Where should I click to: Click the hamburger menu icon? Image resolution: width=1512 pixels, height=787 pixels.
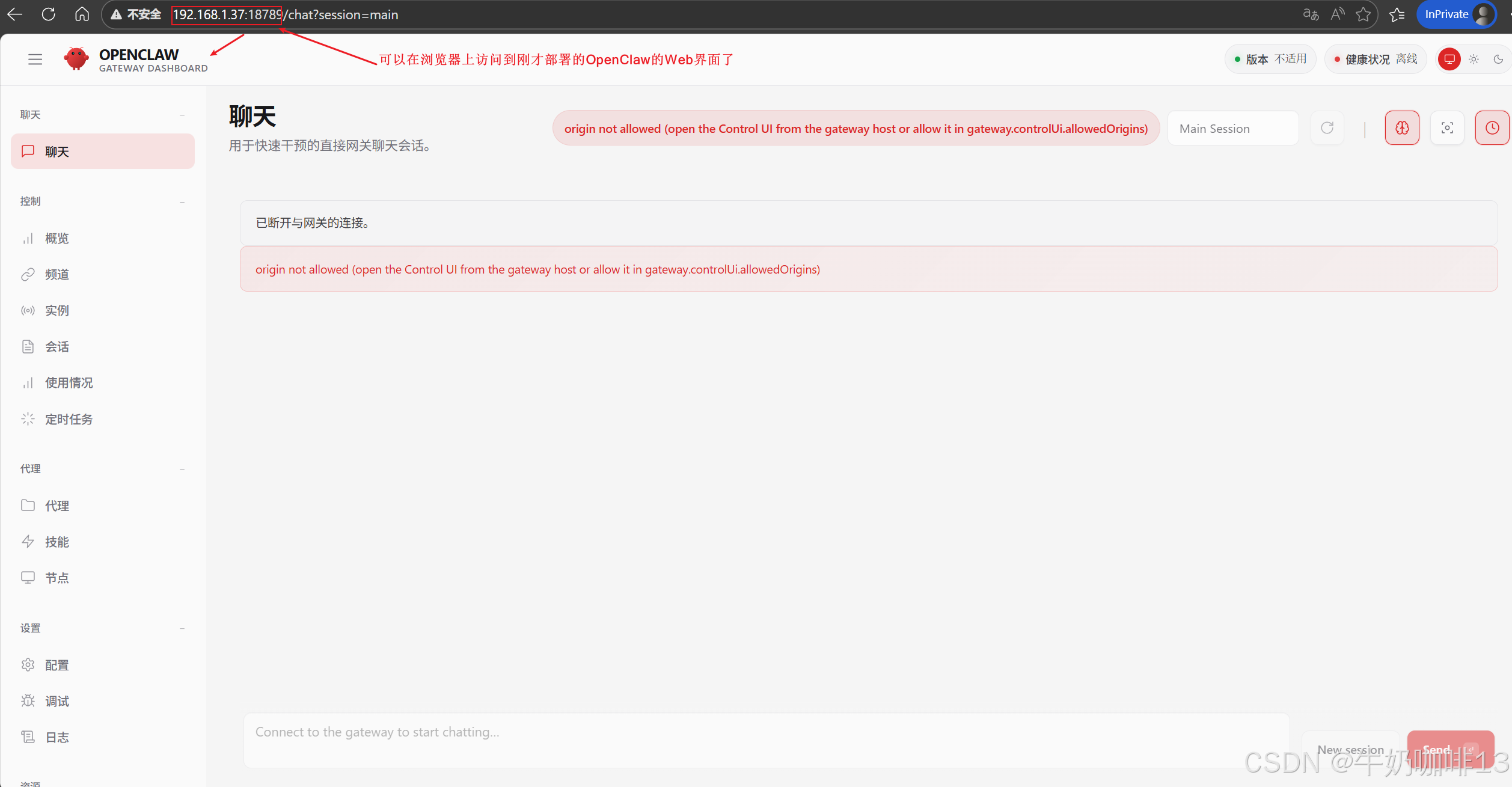coord(35,59)
